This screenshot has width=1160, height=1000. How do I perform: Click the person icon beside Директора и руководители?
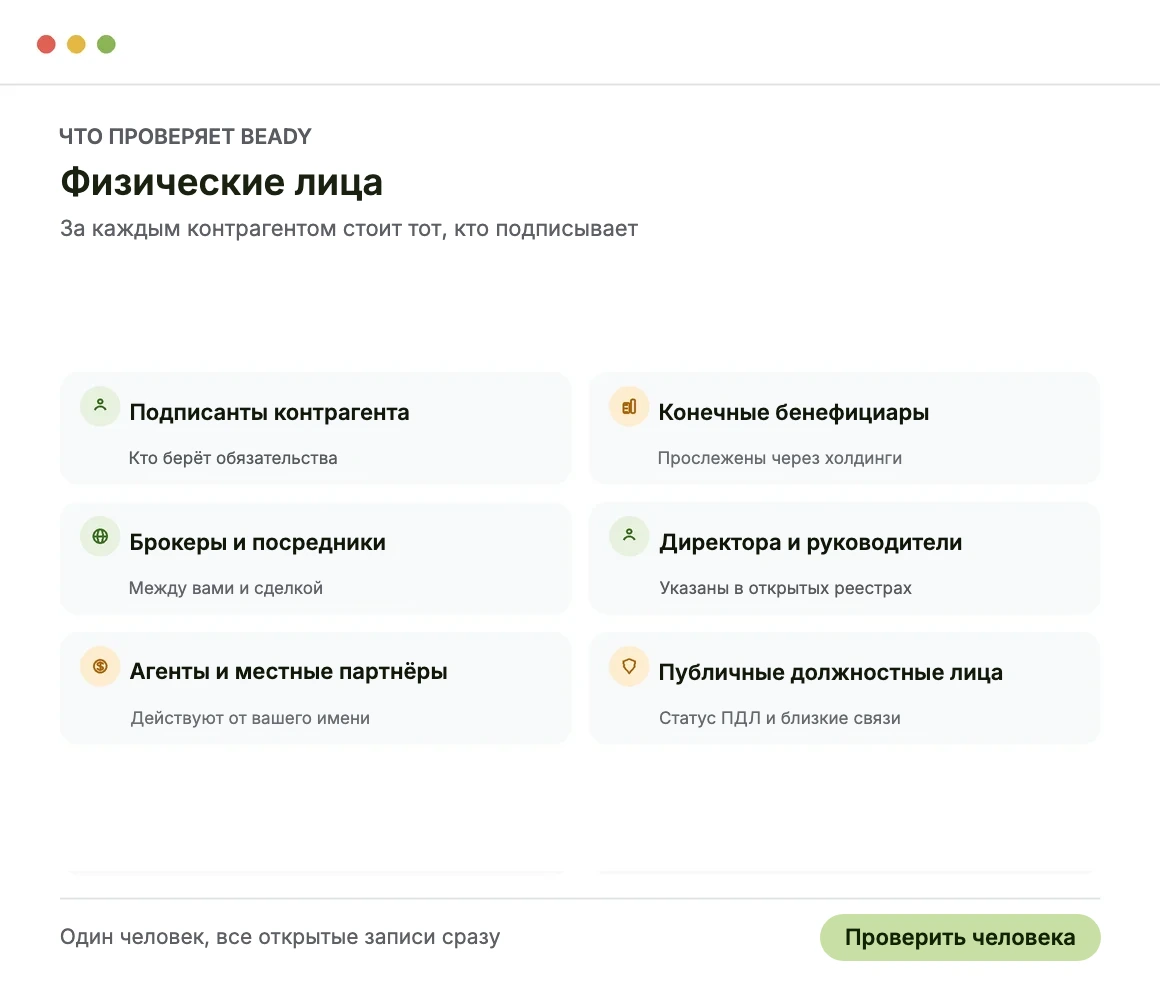click(x=629, y=536)
